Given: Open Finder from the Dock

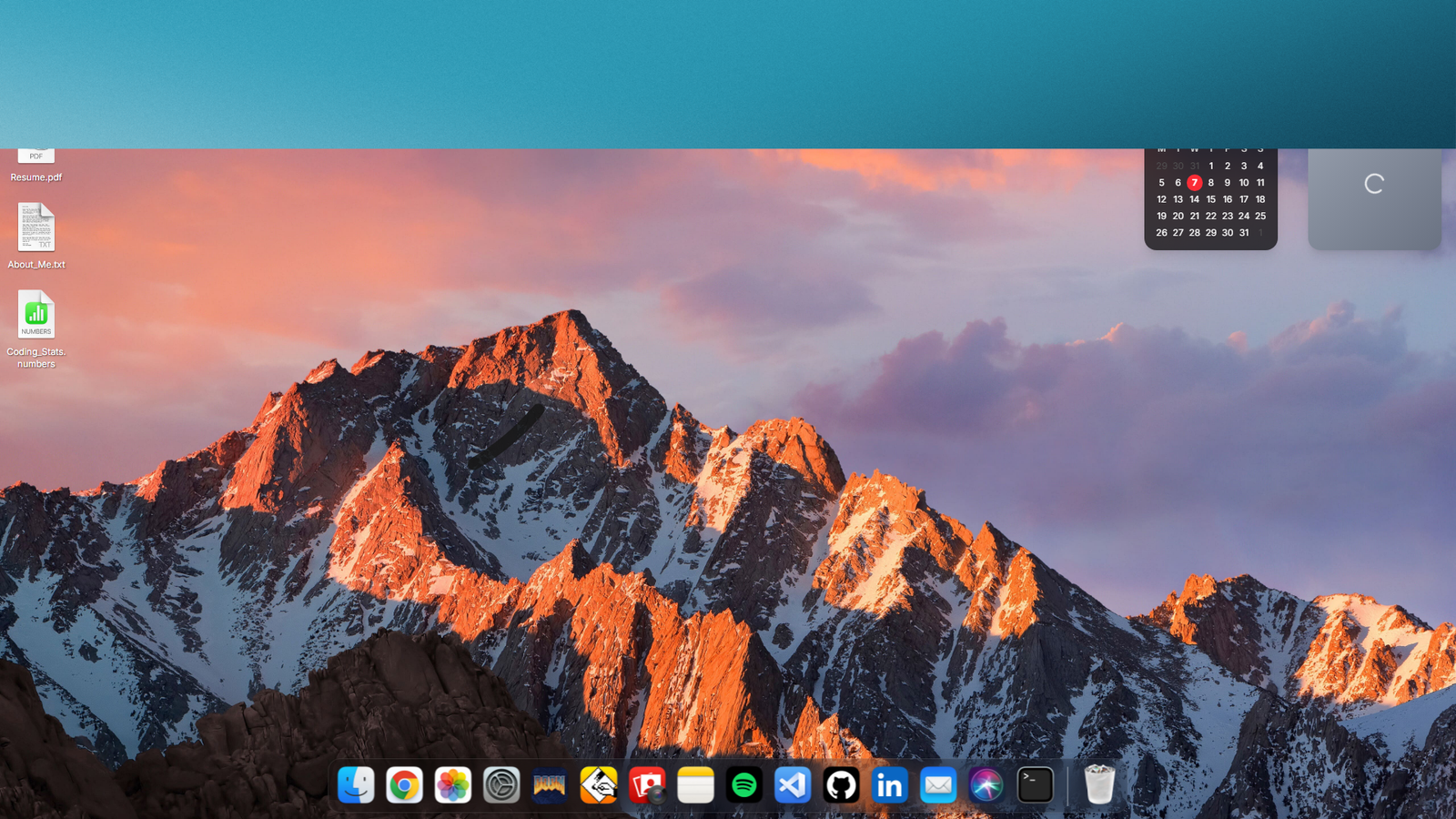Looking at the screenshot, I should point(355,784).
